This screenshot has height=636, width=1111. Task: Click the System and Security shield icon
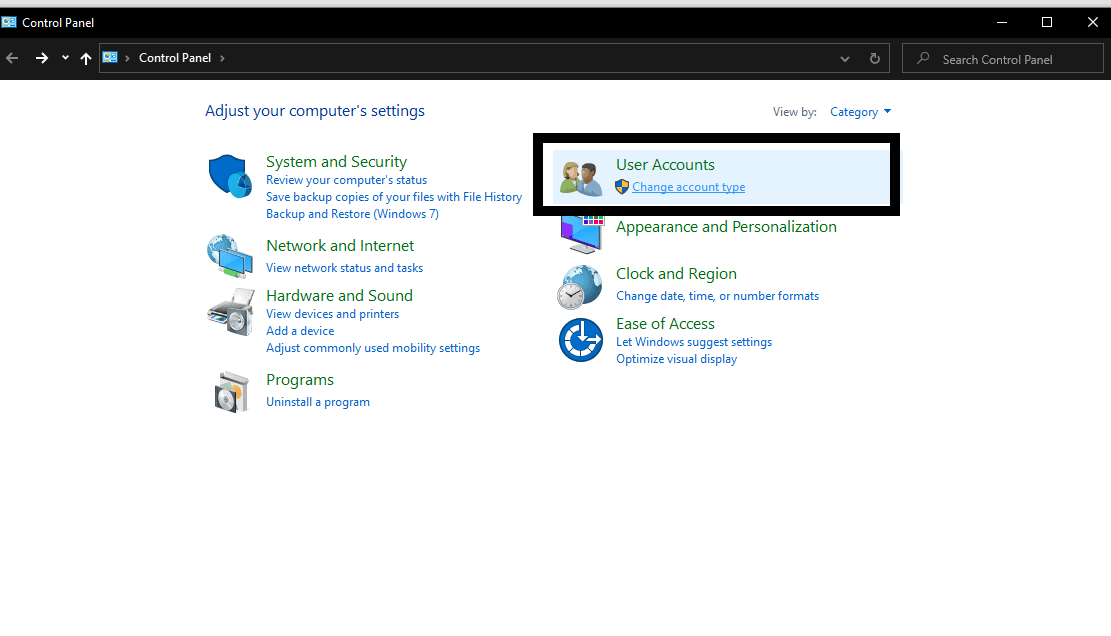[231, 175]
